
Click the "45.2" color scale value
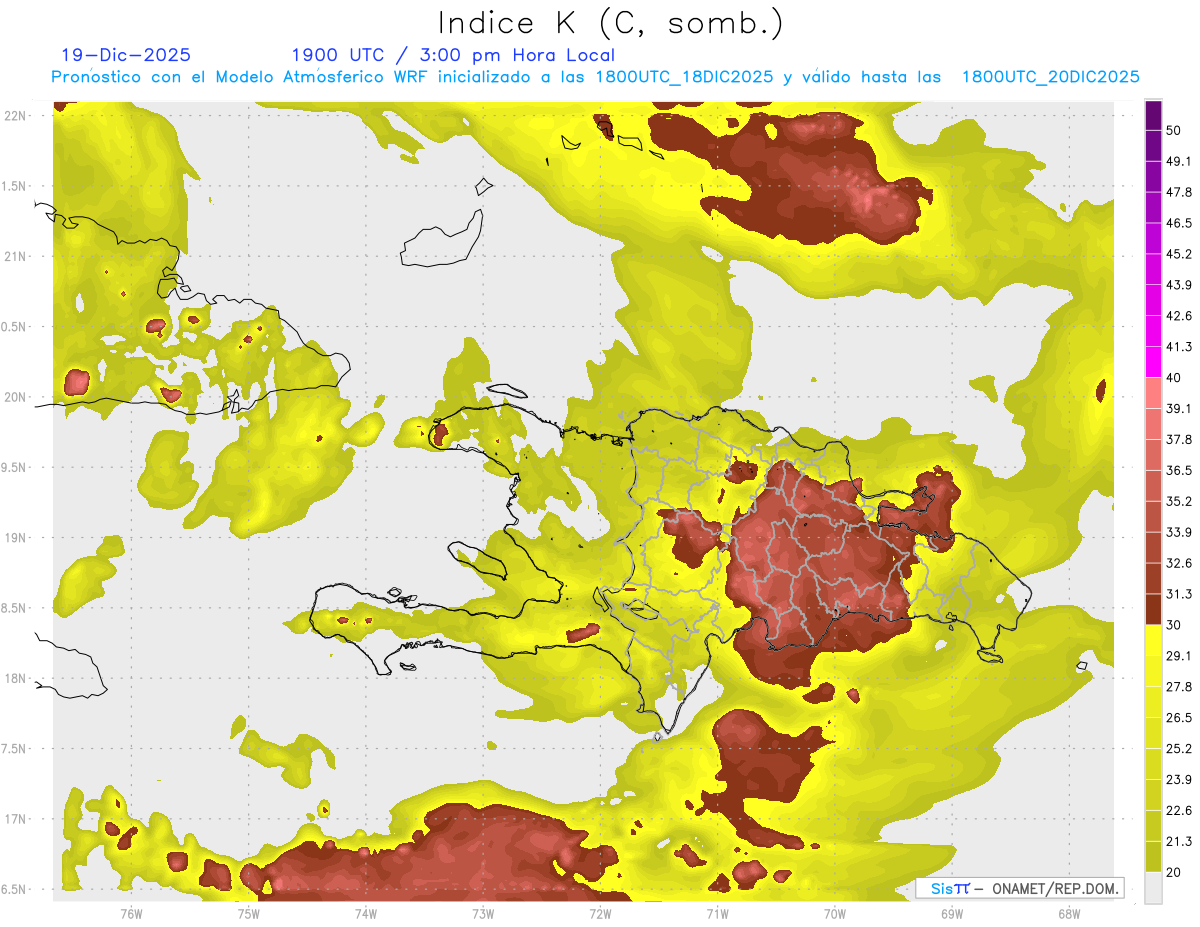tap(1179, 254)
